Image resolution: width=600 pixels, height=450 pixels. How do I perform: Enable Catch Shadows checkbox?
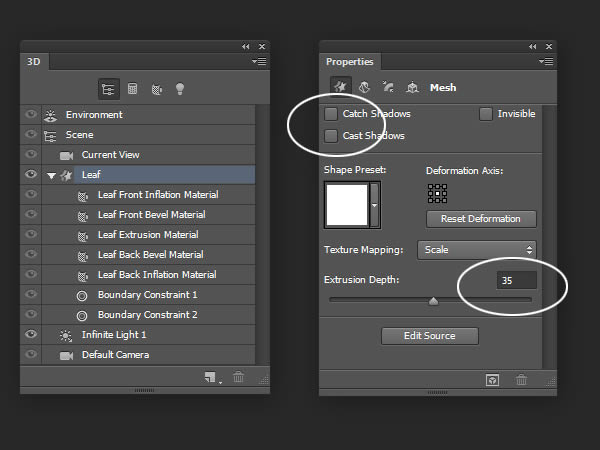(331, 114)
